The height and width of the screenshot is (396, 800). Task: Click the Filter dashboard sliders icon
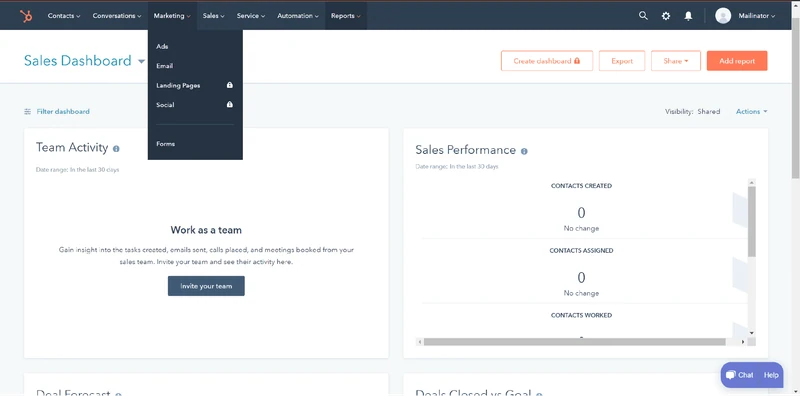point(28,111)
